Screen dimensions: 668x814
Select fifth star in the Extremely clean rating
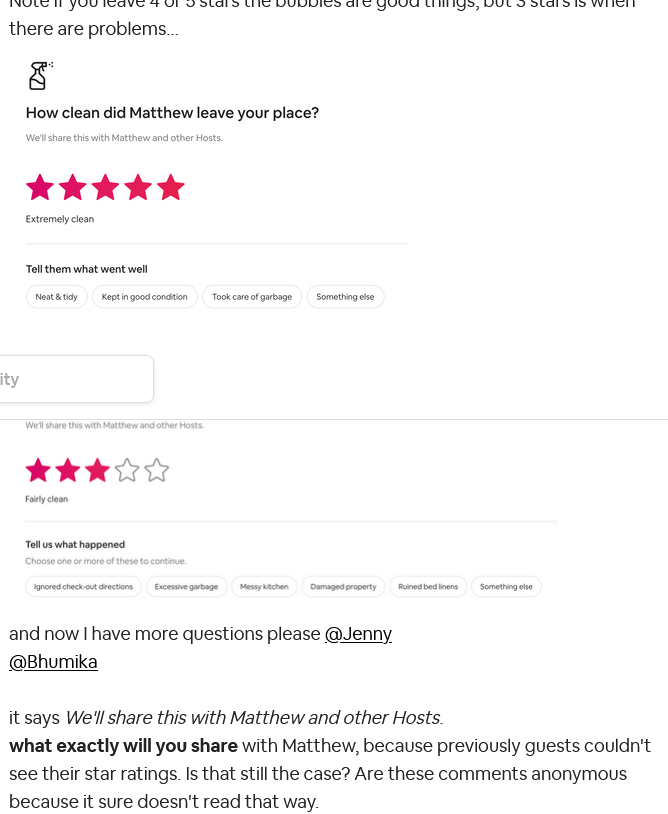[171, 187]
